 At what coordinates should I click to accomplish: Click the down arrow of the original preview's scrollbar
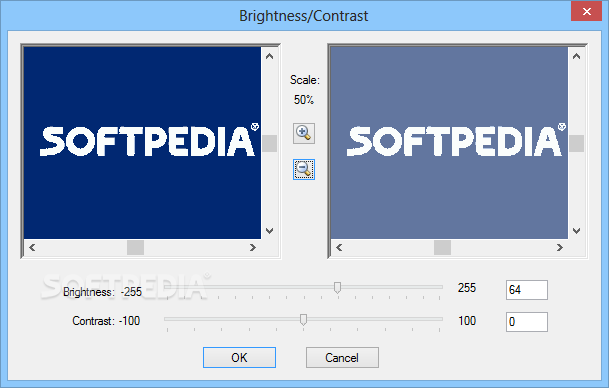click(269, 231)
